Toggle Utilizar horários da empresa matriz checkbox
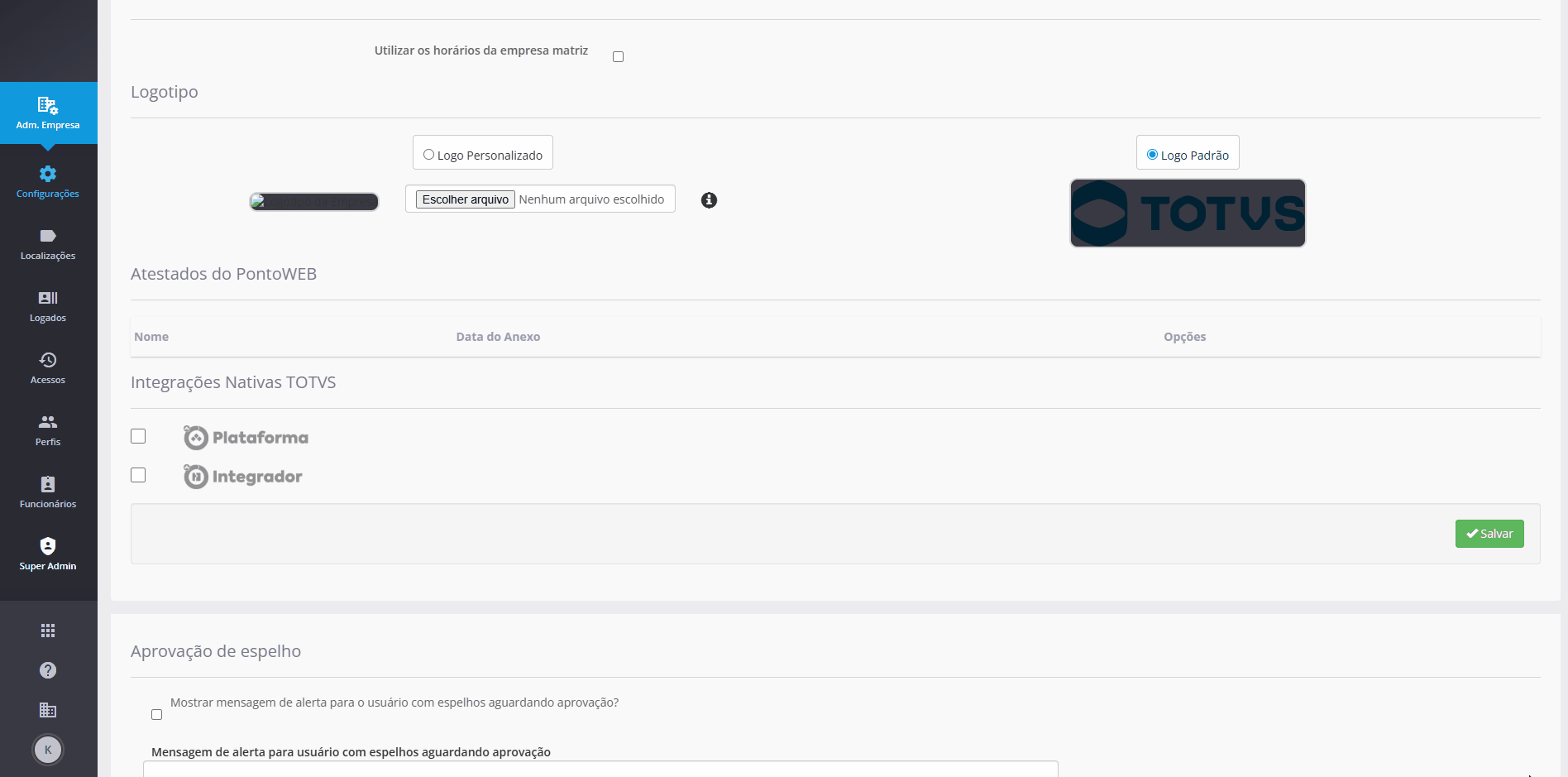 tap(618, 56)
